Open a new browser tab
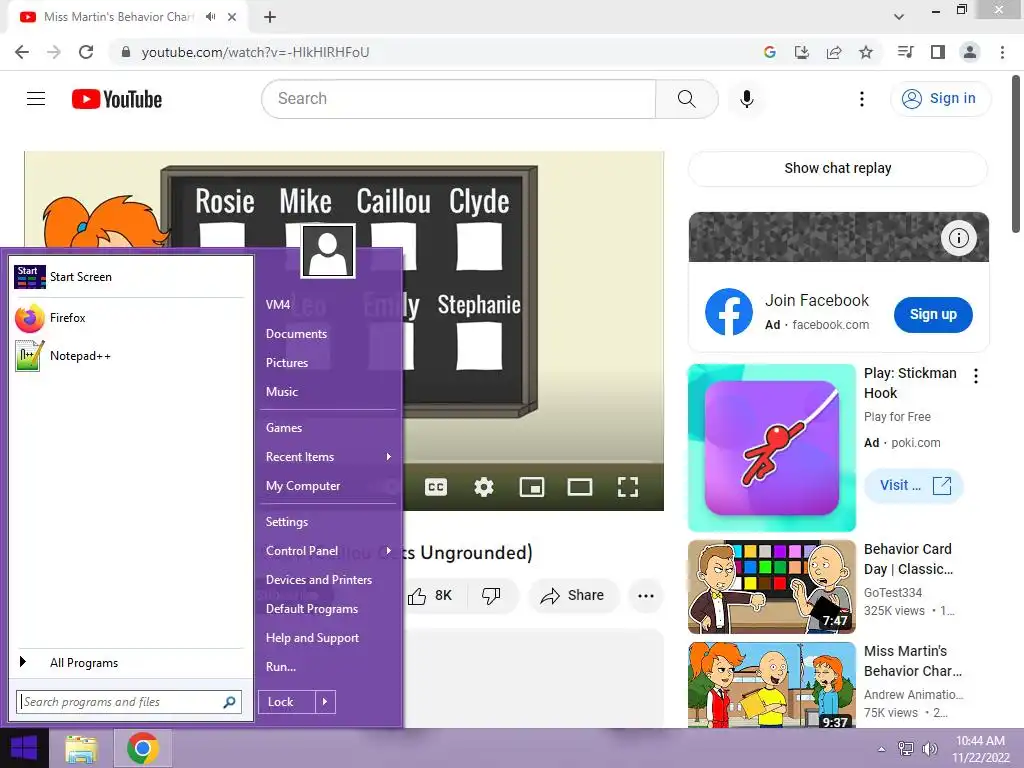 tap(270, 17)
